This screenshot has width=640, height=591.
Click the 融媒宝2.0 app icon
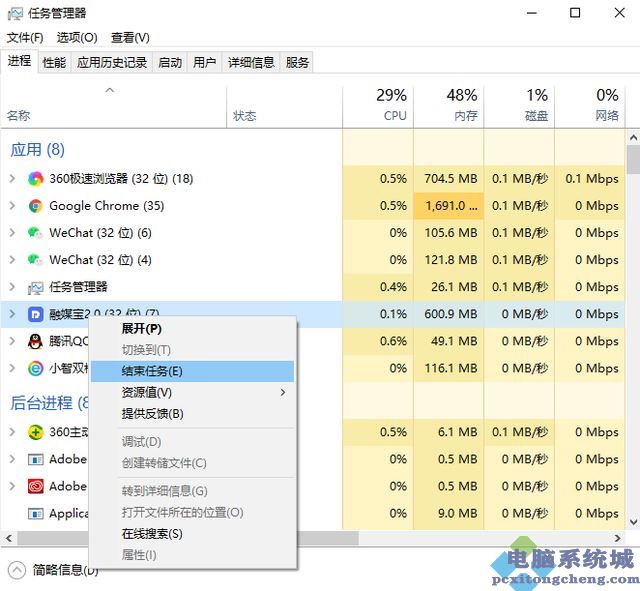(x=36, y=314)
